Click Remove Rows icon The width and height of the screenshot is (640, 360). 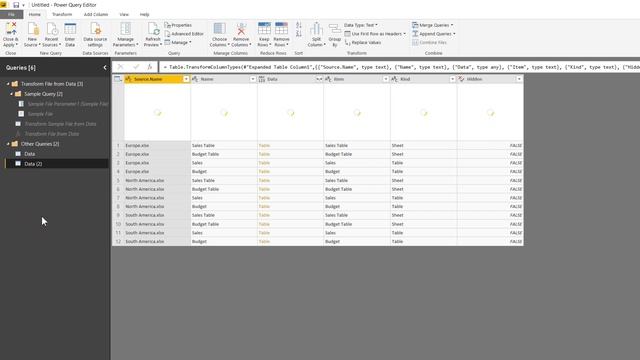tap(281, 29)
